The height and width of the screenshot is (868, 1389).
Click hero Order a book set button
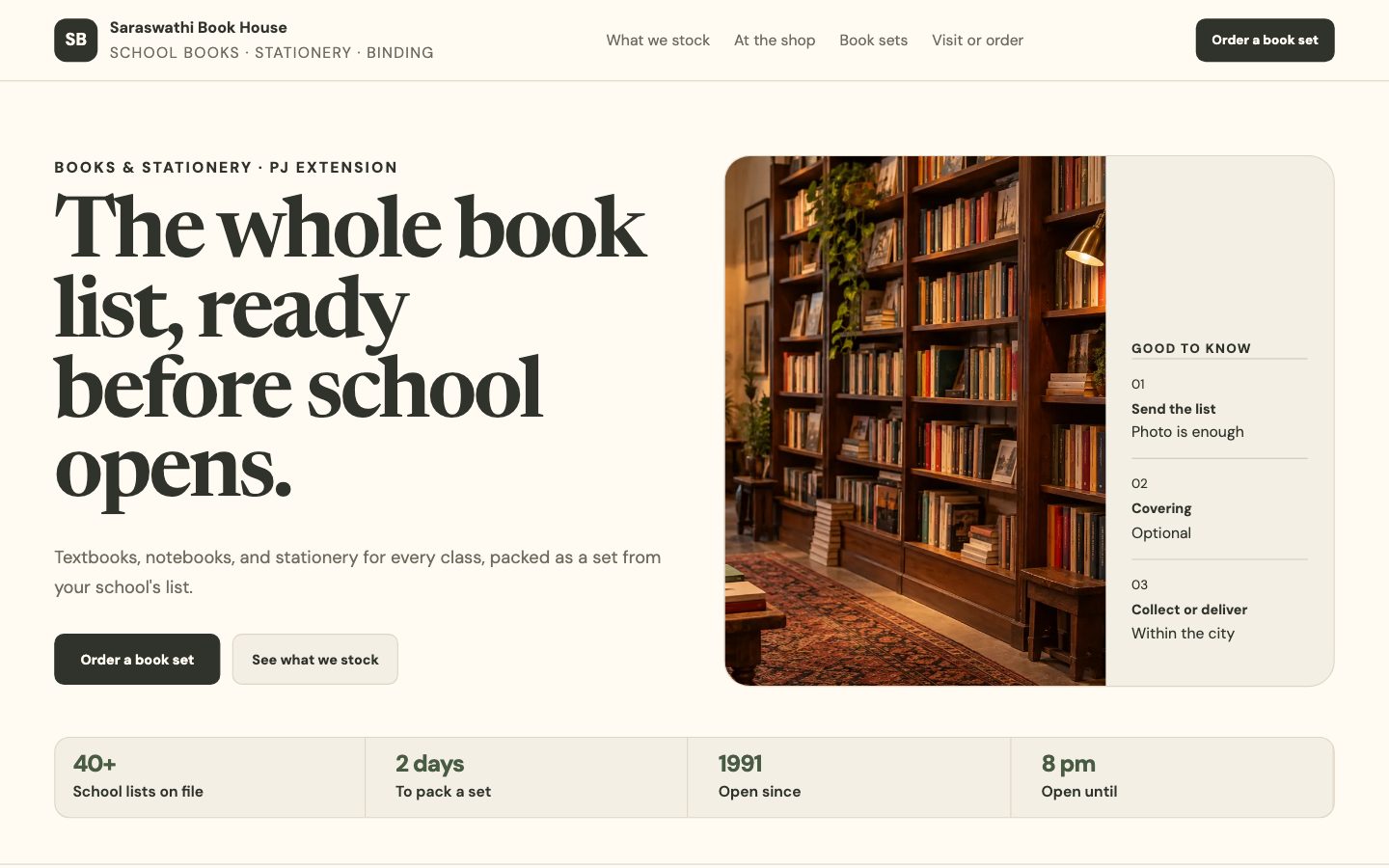[x=137, y=659]
